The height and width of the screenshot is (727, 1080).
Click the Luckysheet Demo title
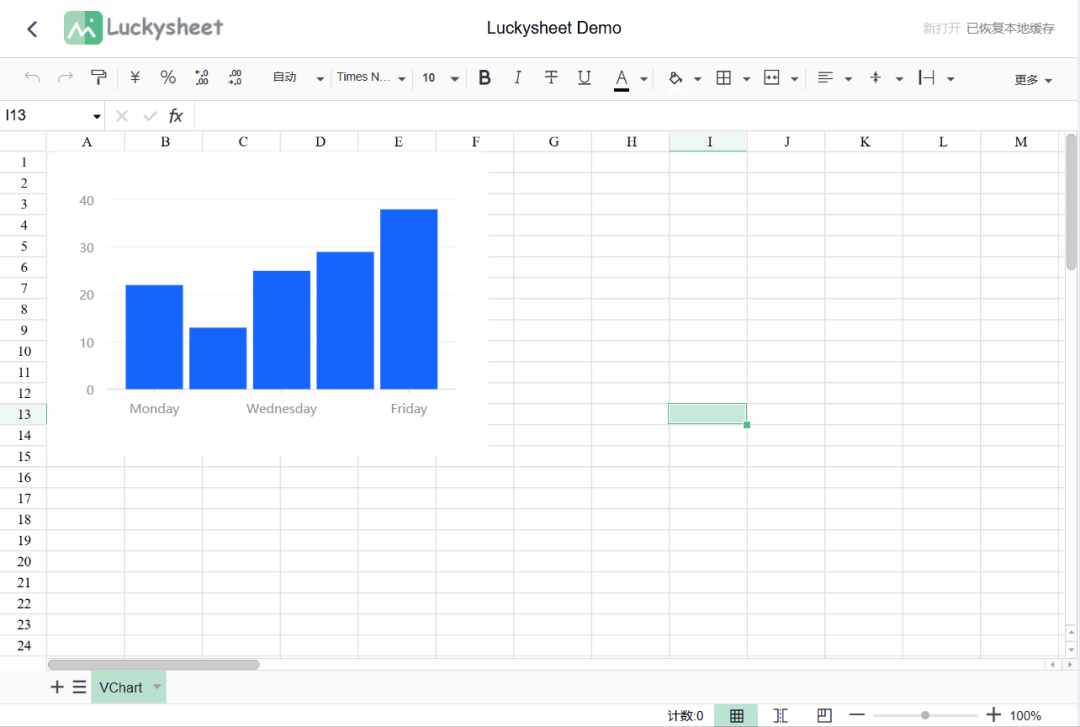click(x=554, y=28)
